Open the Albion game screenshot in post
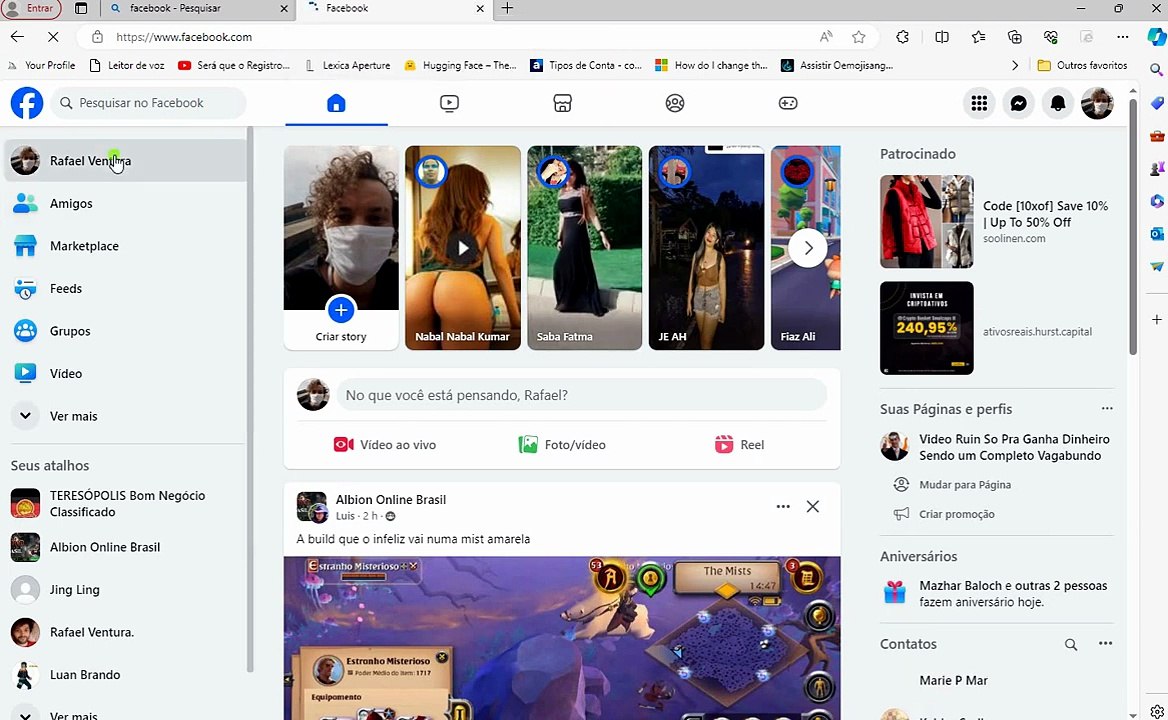The image size is (1168, 720). (562, 638)
